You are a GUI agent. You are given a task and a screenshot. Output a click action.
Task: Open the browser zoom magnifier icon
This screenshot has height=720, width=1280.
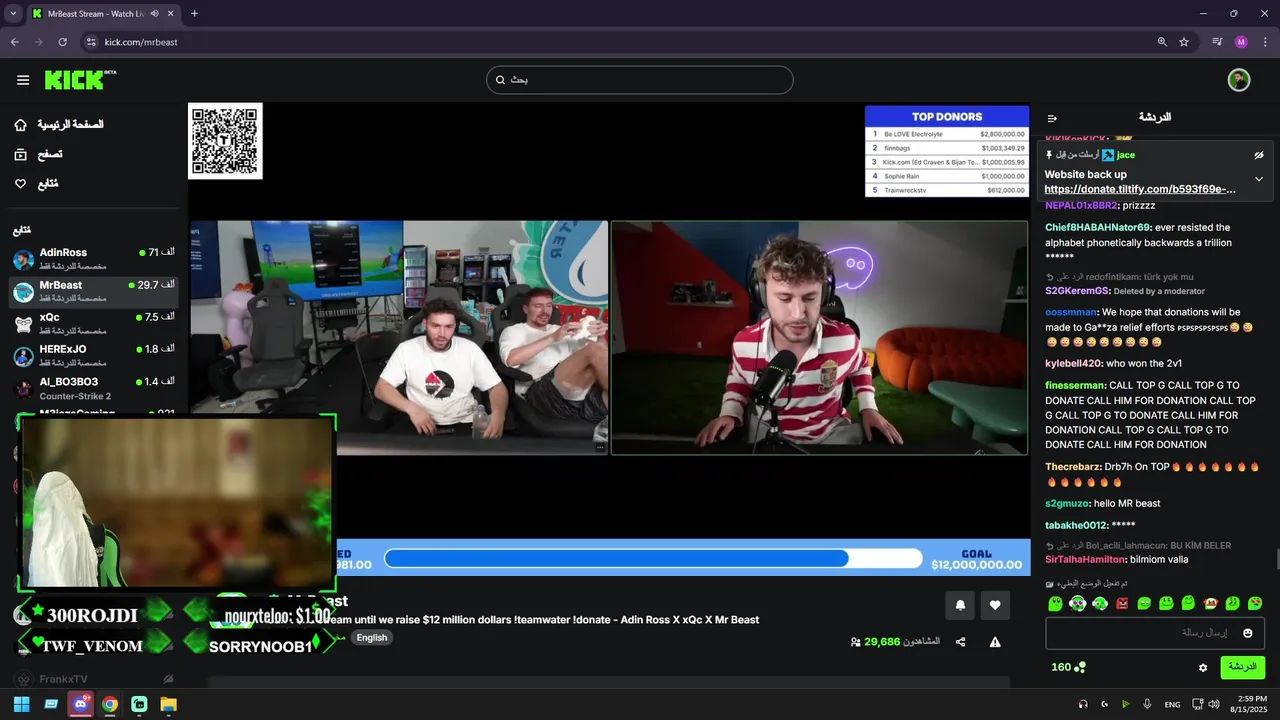click(x=1162, y=42)
